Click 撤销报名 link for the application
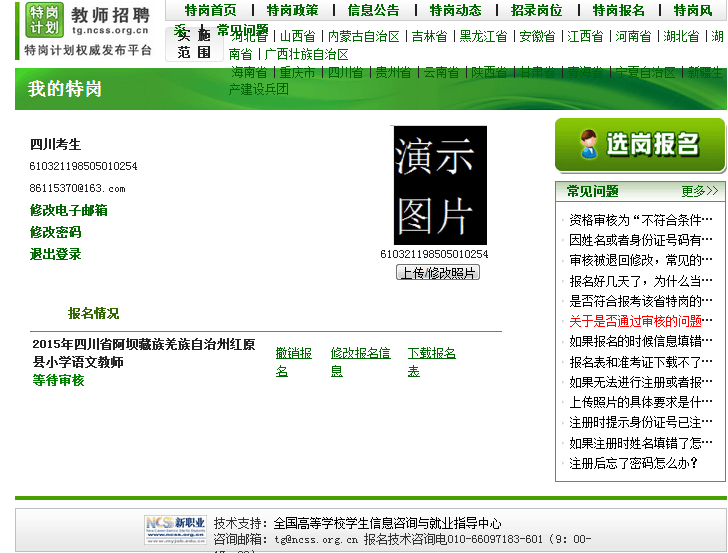 tap(294, 361)
